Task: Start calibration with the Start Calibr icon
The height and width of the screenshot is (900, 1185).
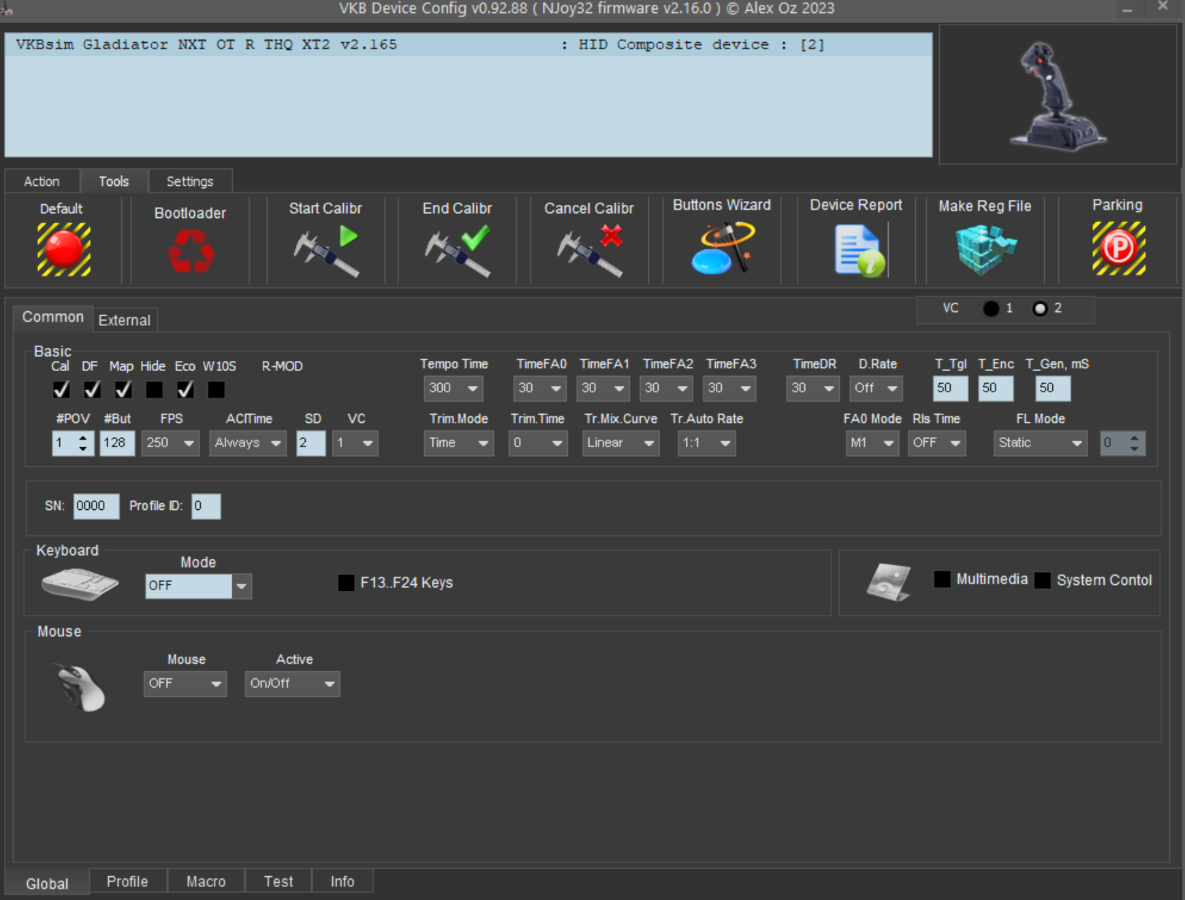Action: point(326,250)
